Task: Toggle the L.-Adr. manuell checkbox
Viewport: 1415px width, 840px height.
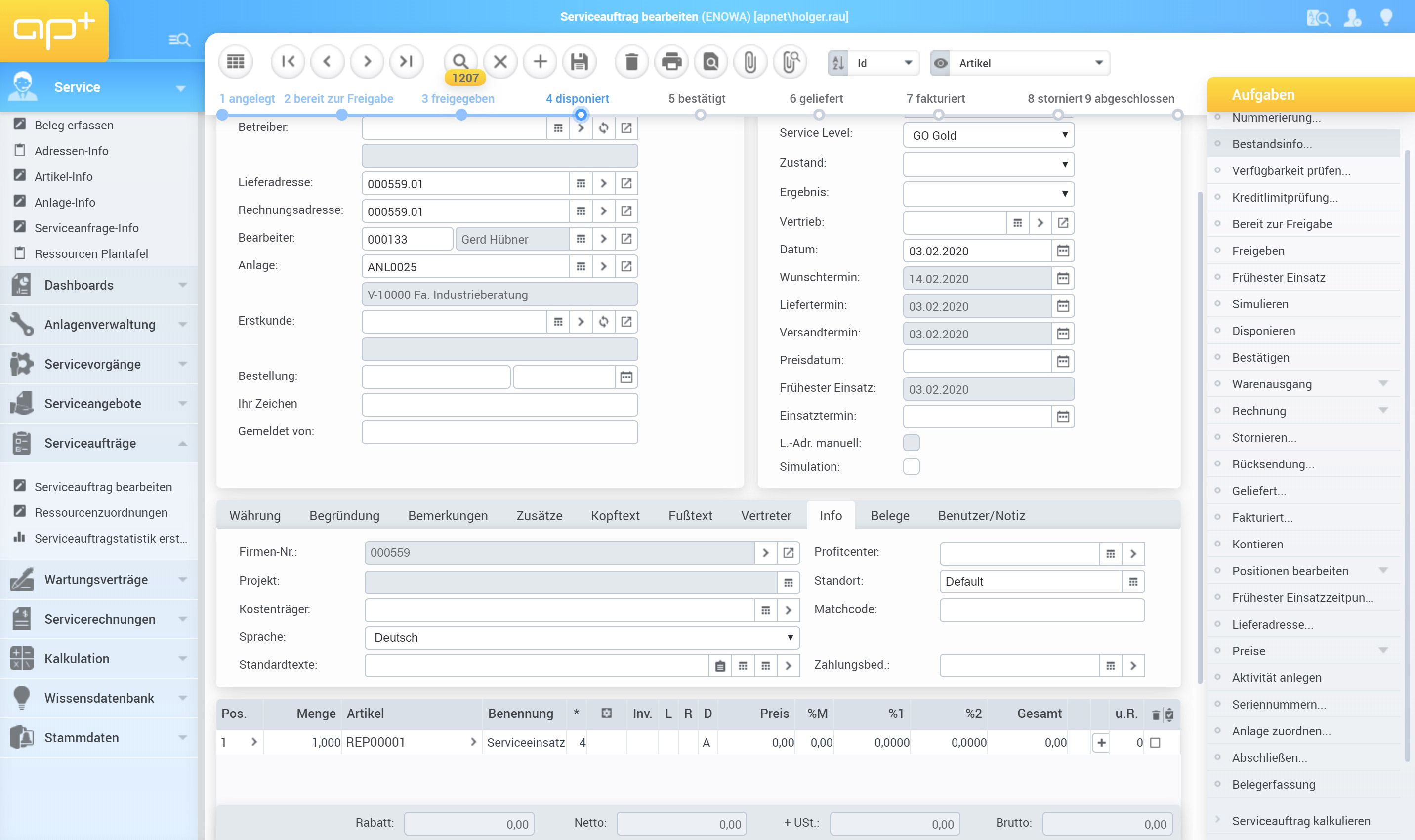Action: [x=911, y=443]
